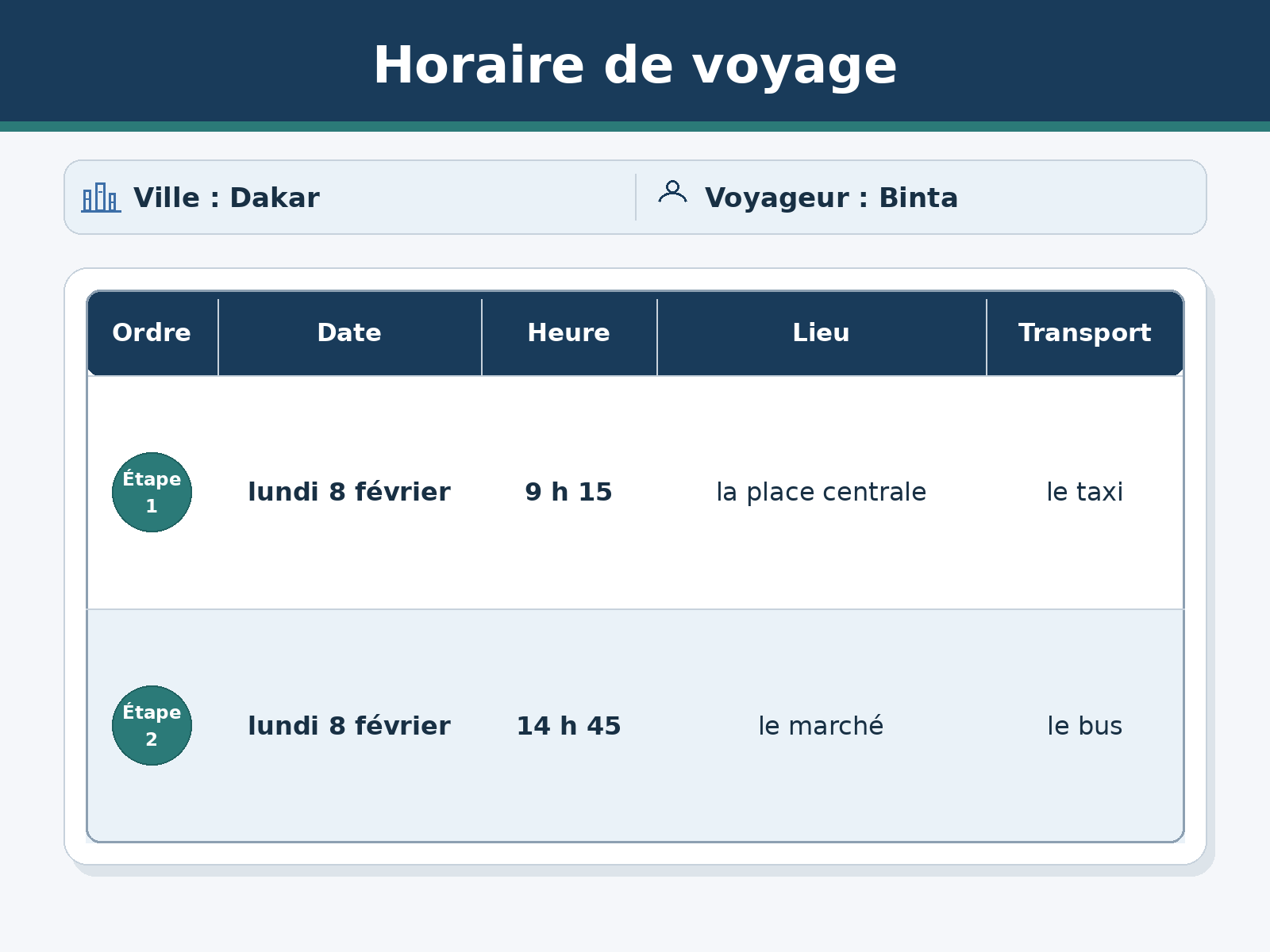The height and width of the screenshot is (952, 1270).
Task: Click the city buildings icon next to Ville
Action: pyautogui.click(x=101, y=198)
